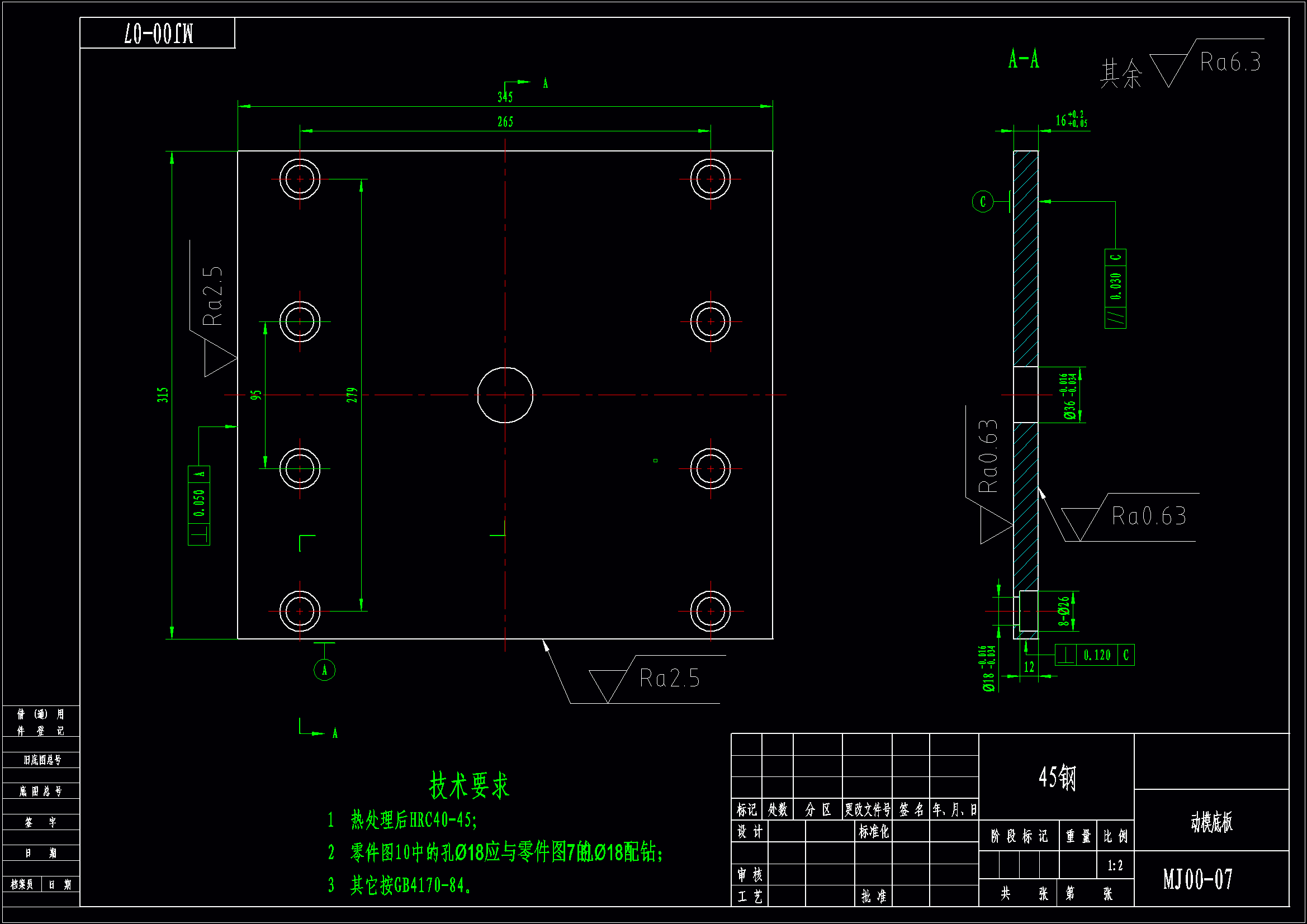The height and width of the screenshot is (924, 1307).
Task: Click the 0.030 parallelism tolerance frame
Action: click(x=1115, y=288)
